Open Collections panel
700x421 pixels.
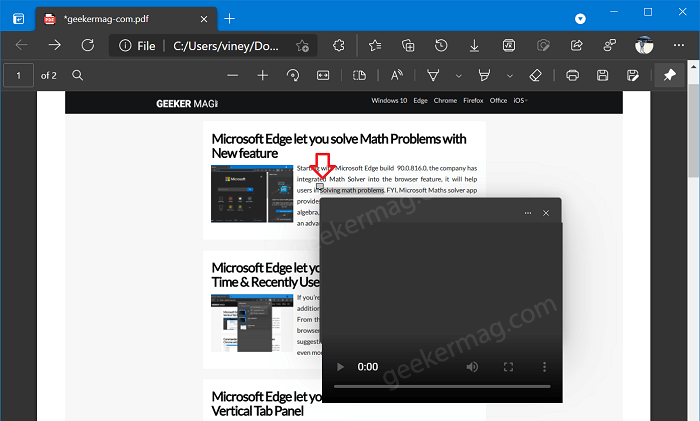pos(408,45)
